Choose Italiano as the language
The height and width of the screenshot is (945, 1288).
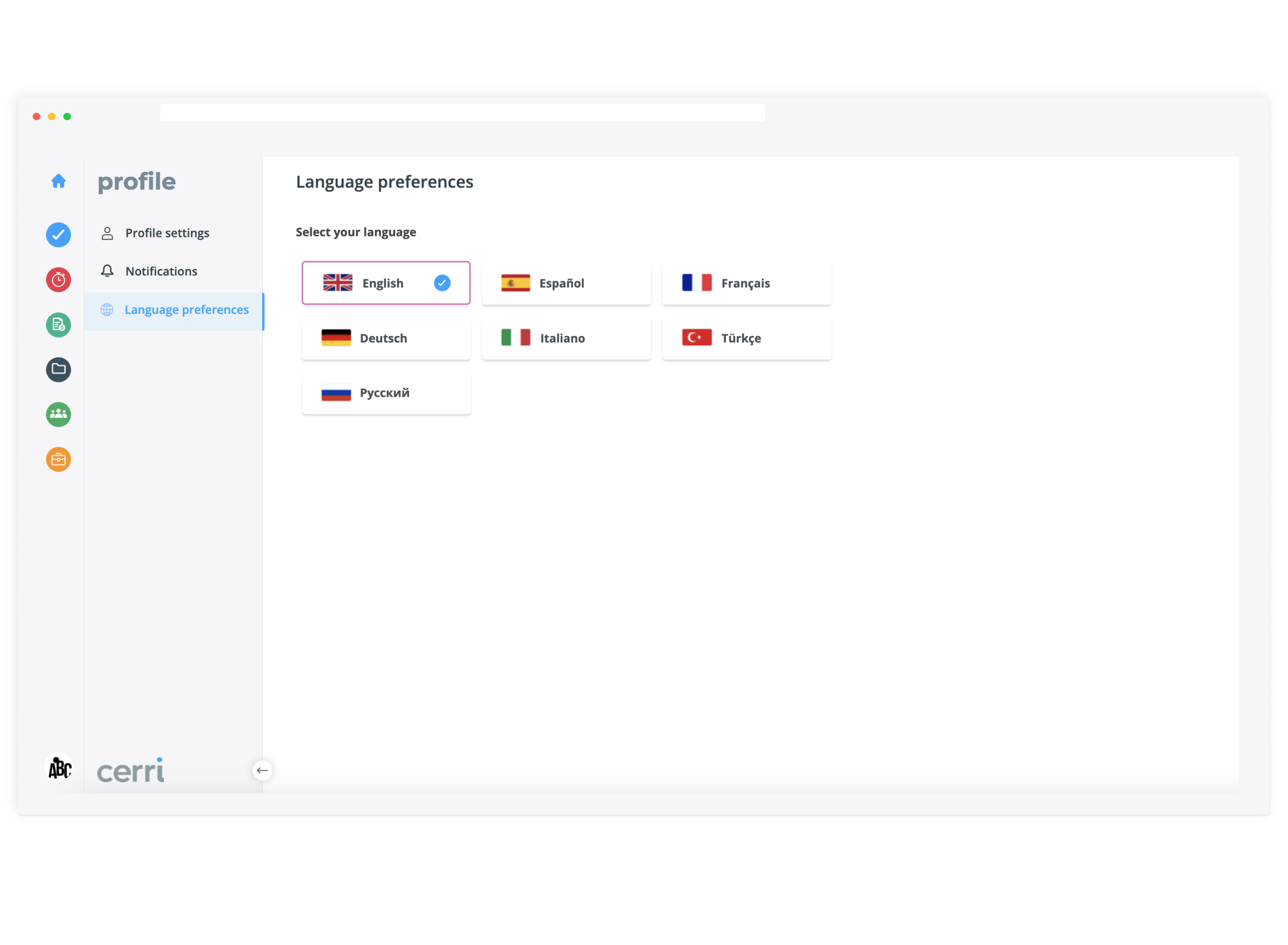point(566,338)
